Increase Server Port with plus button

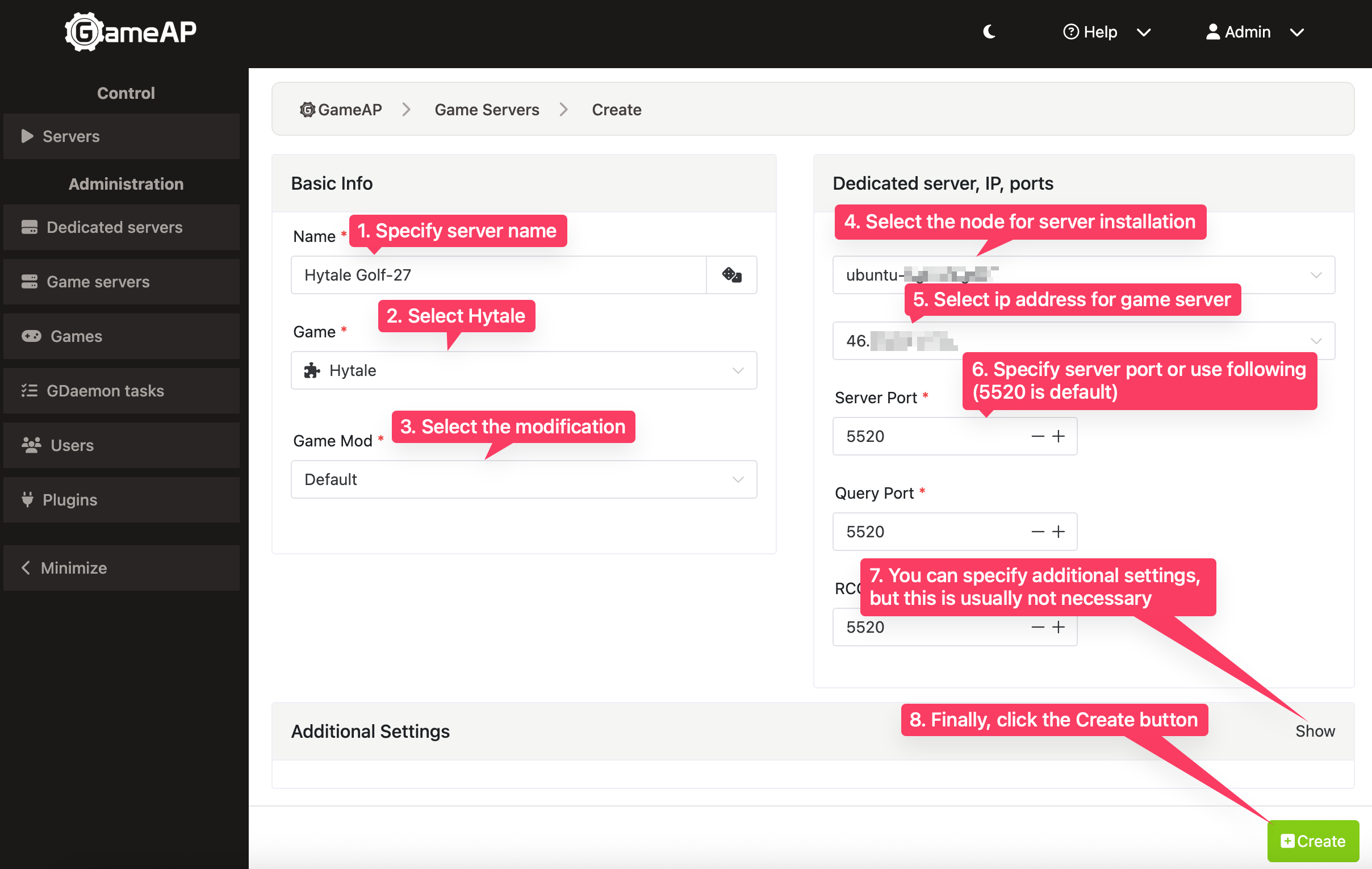pyautogui.click(x=1058, y=437)
